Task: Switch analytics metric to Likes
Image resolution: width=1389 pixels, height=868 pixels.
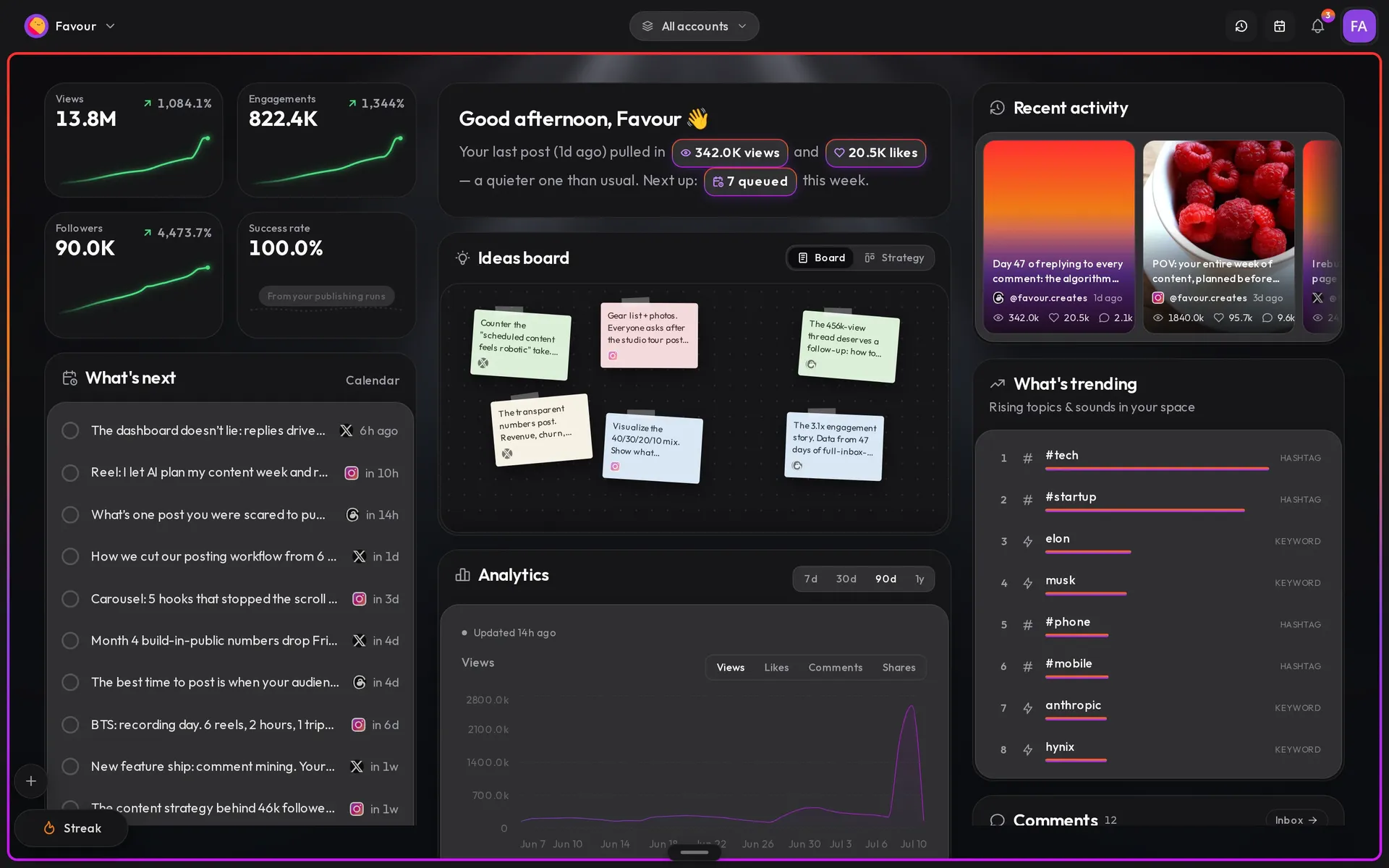Action: coord(776,667)
